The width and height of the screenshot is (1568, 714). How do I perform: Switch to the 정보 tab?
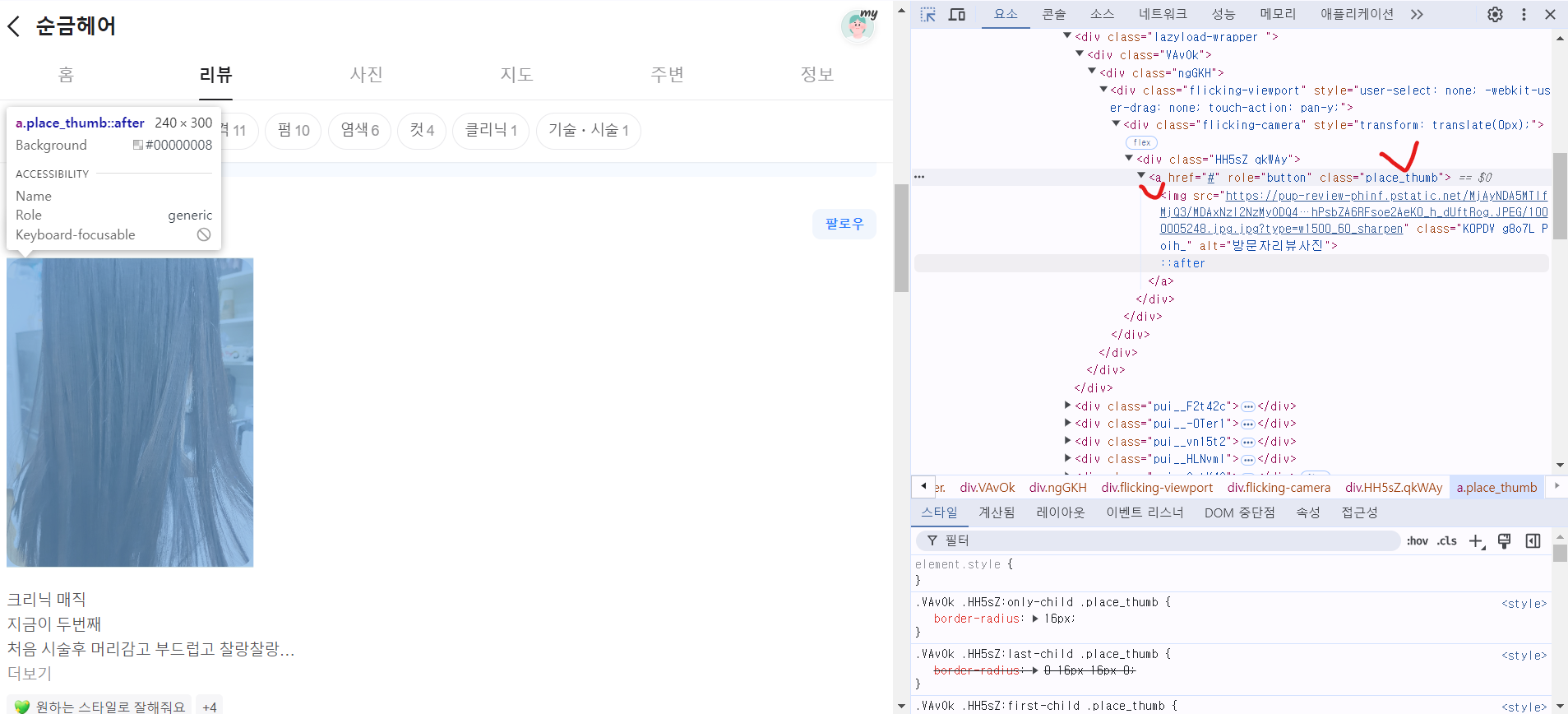tap(817, 75)
